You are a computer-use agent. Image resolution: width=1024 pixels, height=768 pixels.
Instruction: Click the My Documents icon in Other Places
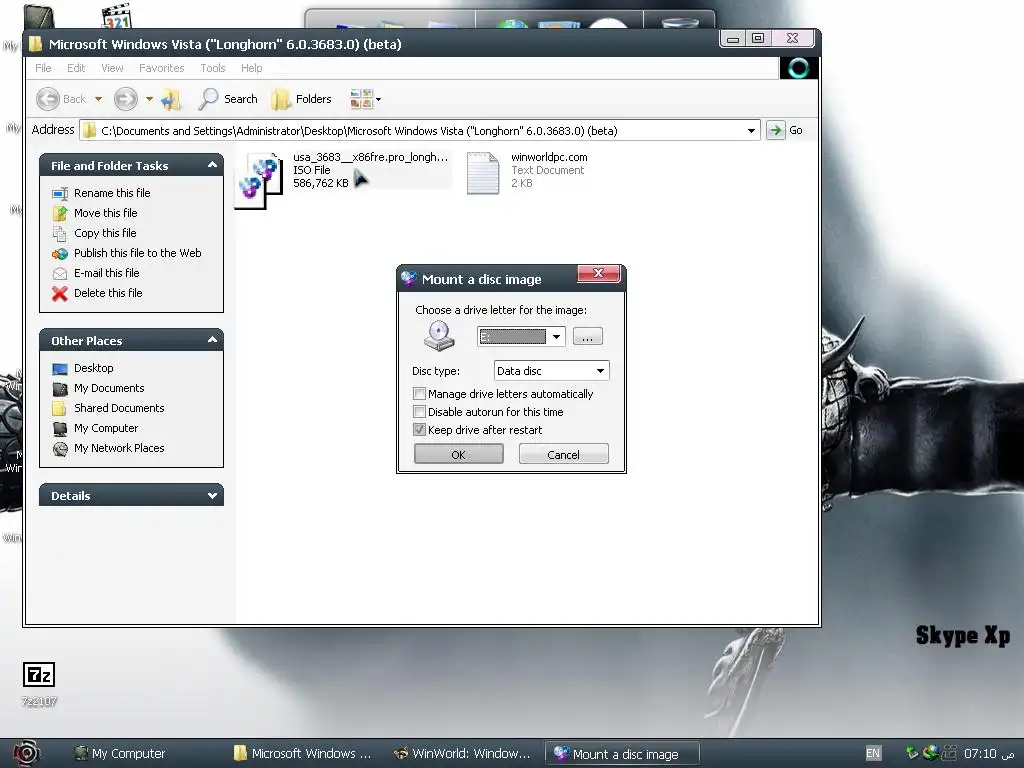point(59,389)
